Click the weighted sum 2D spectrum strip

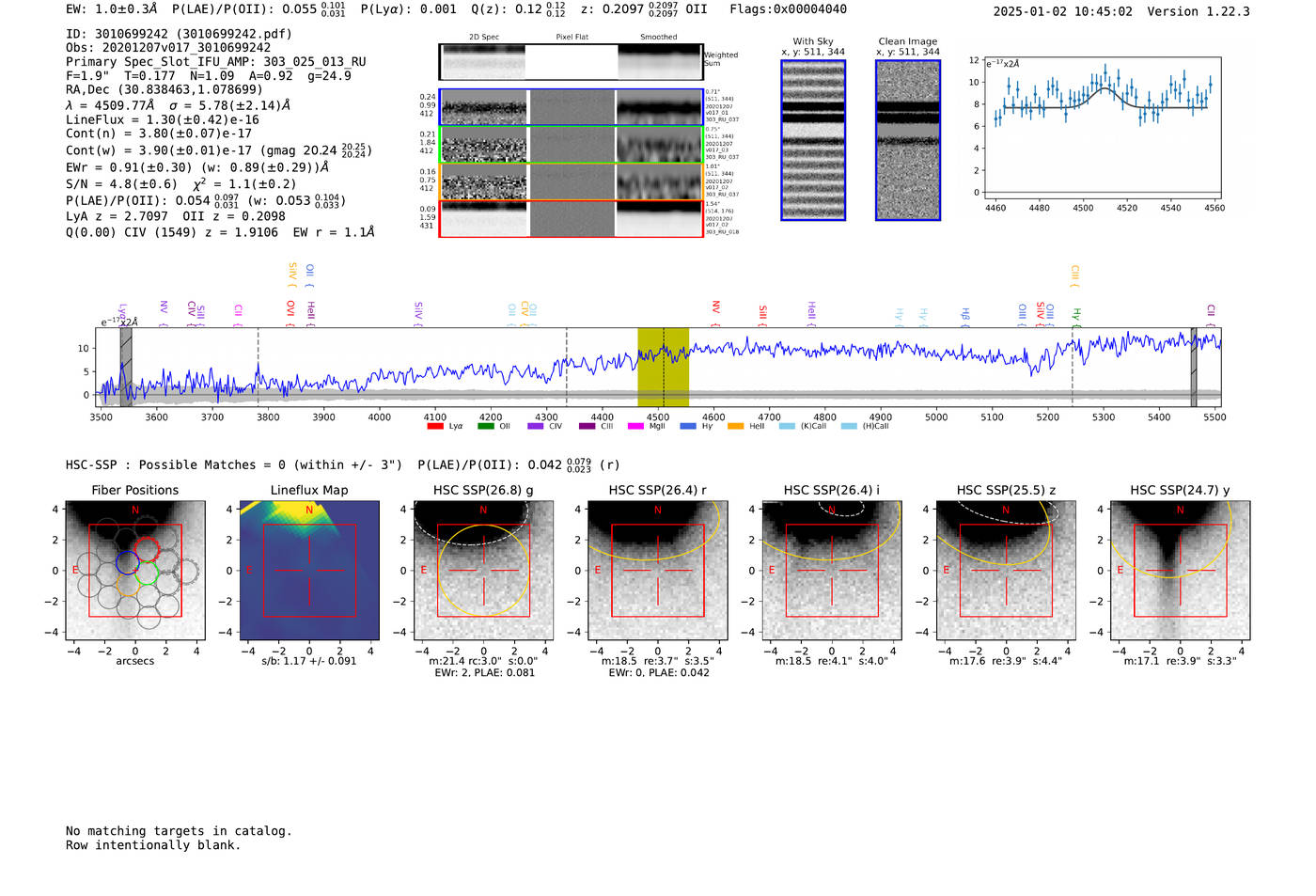(572, 62)
